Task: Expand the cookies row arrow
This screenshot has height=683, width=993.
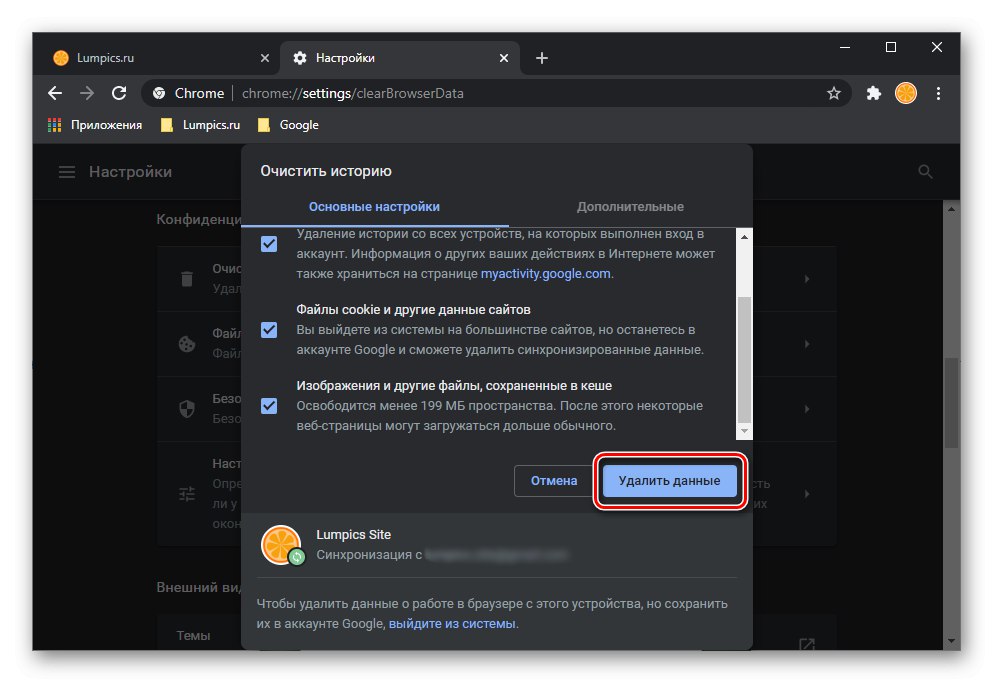Action: [x=806, y=344]
